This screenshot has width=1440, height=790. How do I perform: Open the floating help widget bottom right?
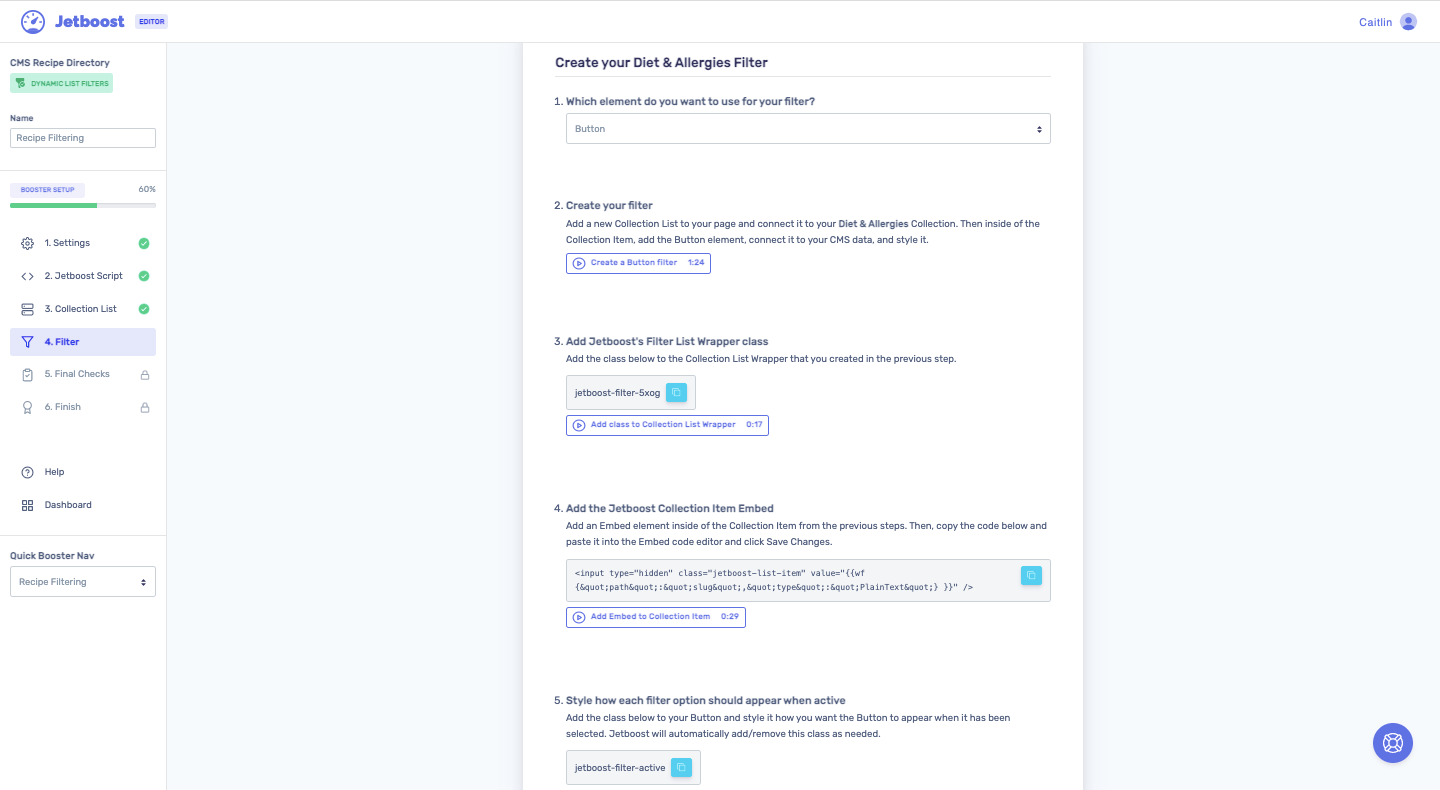1392,743
